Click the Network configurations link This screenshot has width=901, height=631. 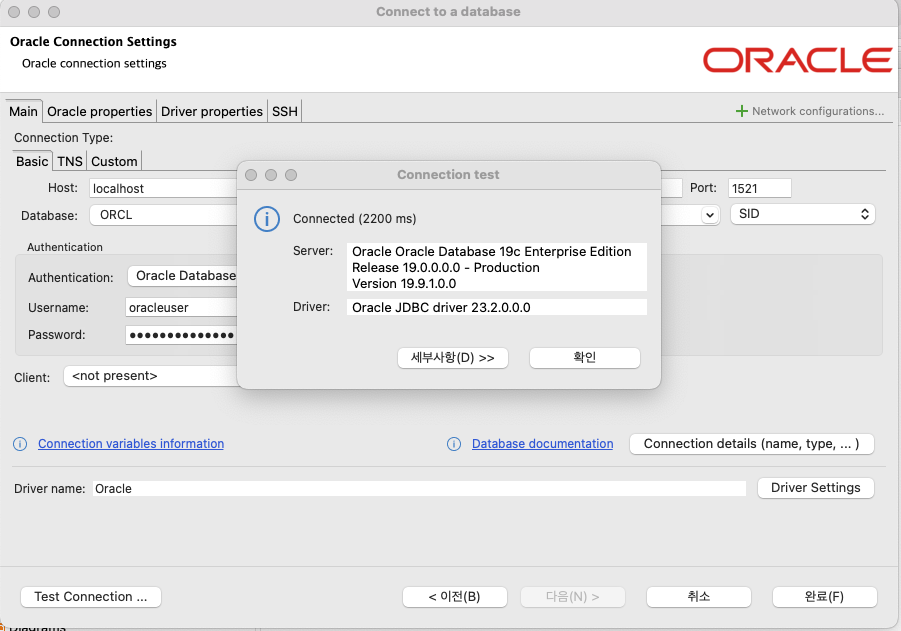tap(818, 111)
